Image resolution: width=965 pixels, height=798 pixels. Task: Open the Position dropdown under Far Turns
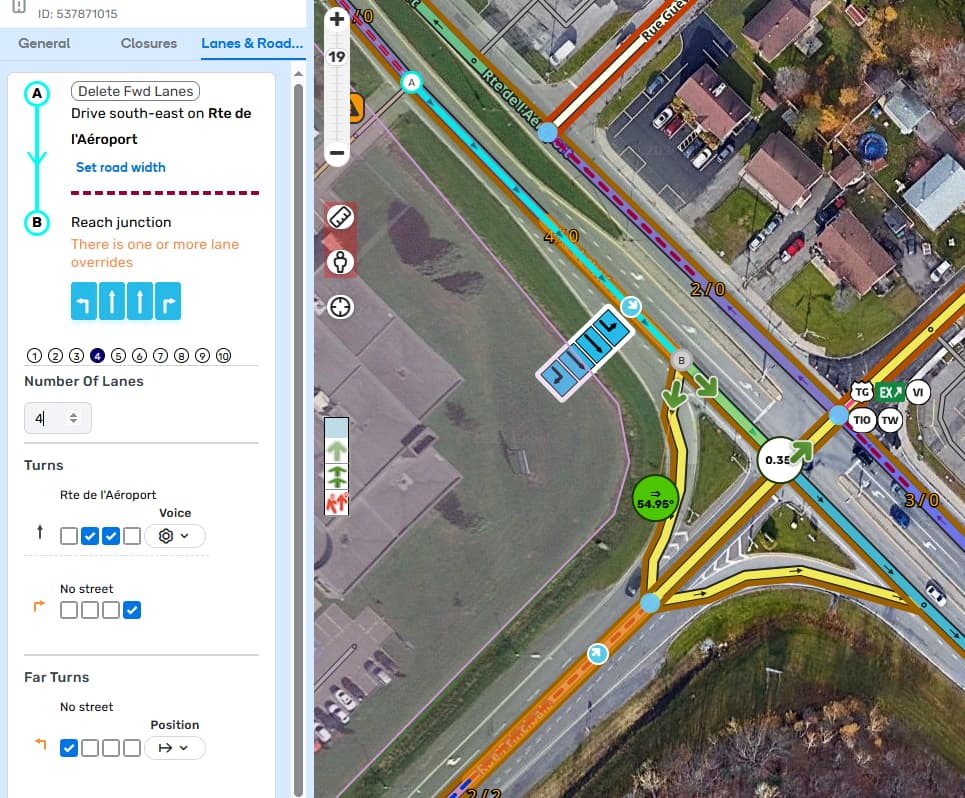pos(175,747)
